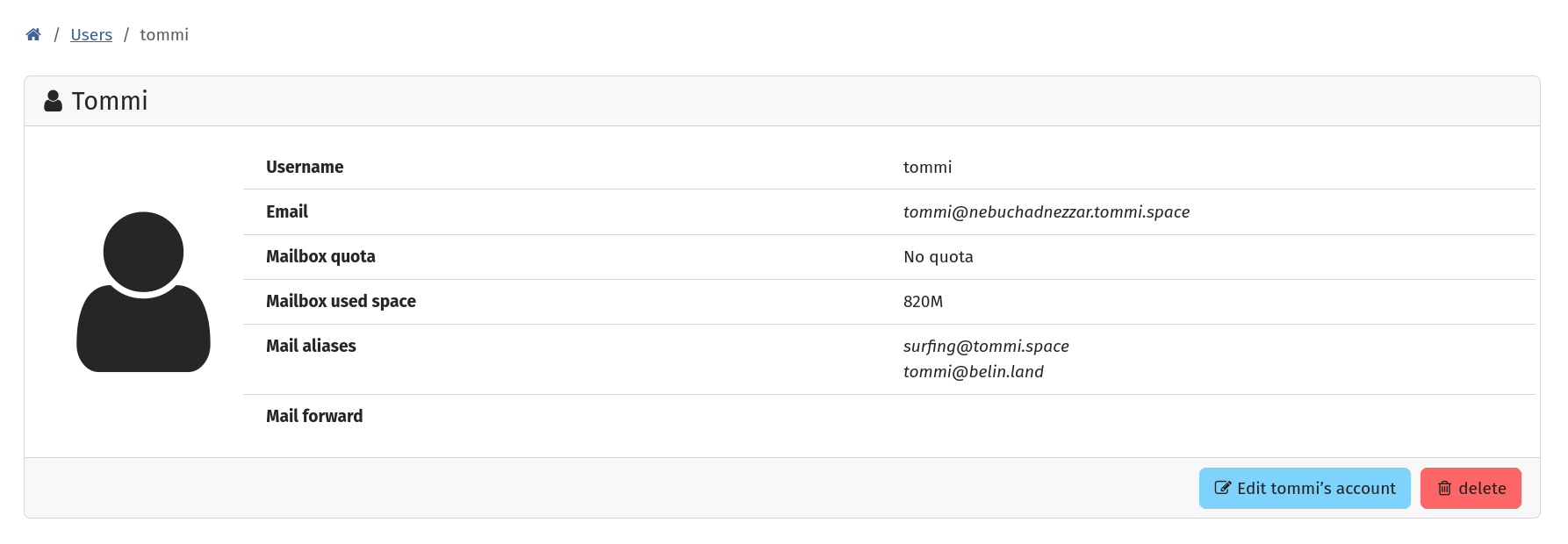Click the home icon in the breadcrumb
The width and height of the screenshot is (1568, 544).
[x=33, y=35]
